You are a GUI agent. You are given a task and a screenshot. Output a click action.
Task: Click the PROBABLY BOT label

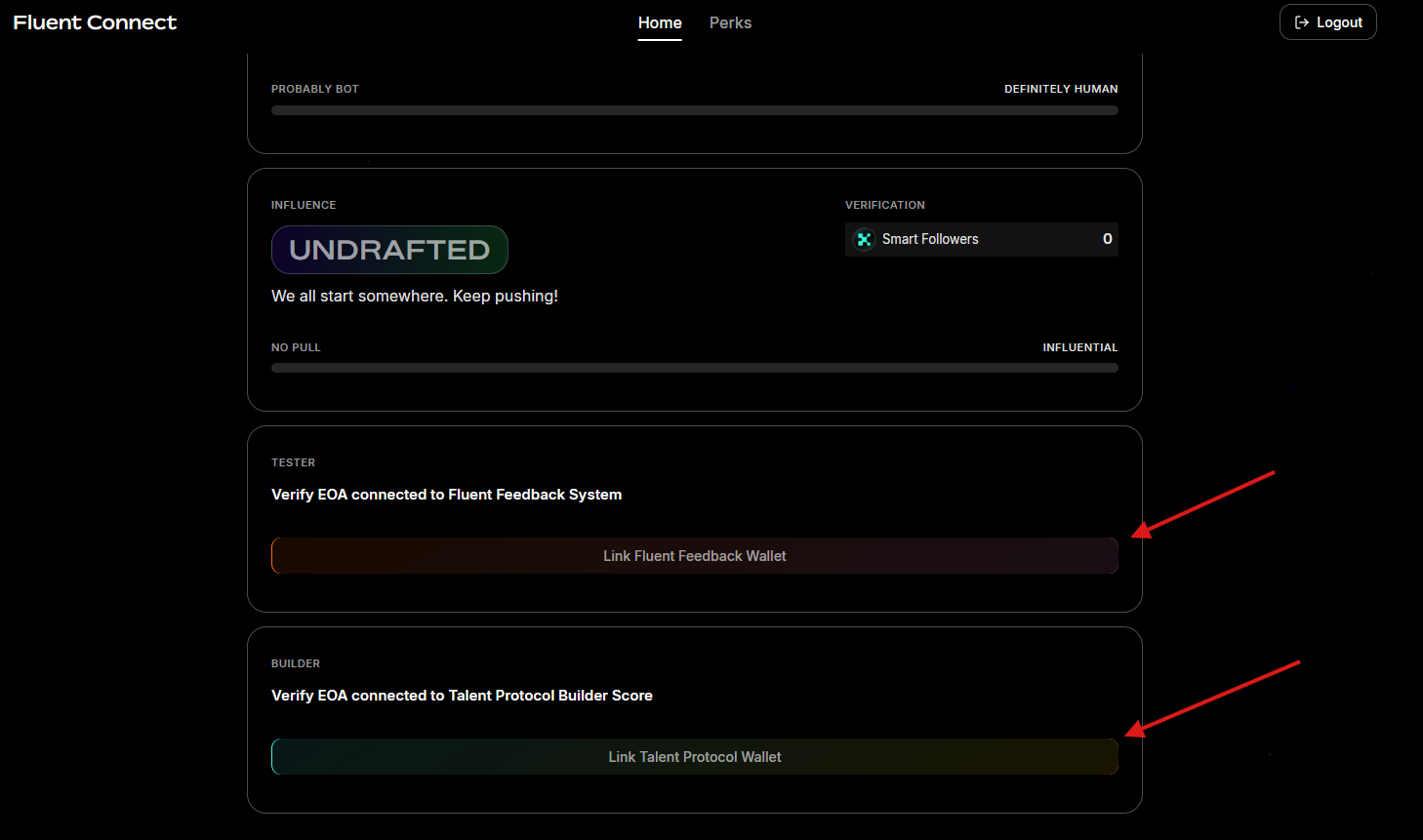click(314, 89)
